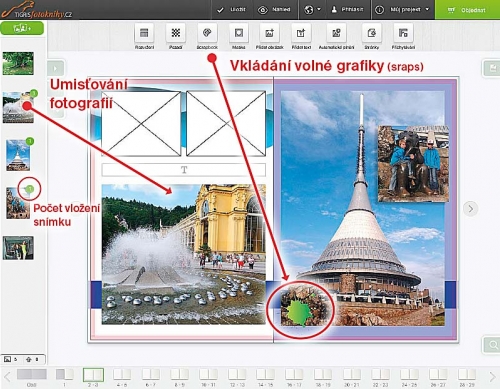Select the Ještěd tower photo thumbnail in the sidebar
This screenshot has width=500, height=389.
(18, 155)
